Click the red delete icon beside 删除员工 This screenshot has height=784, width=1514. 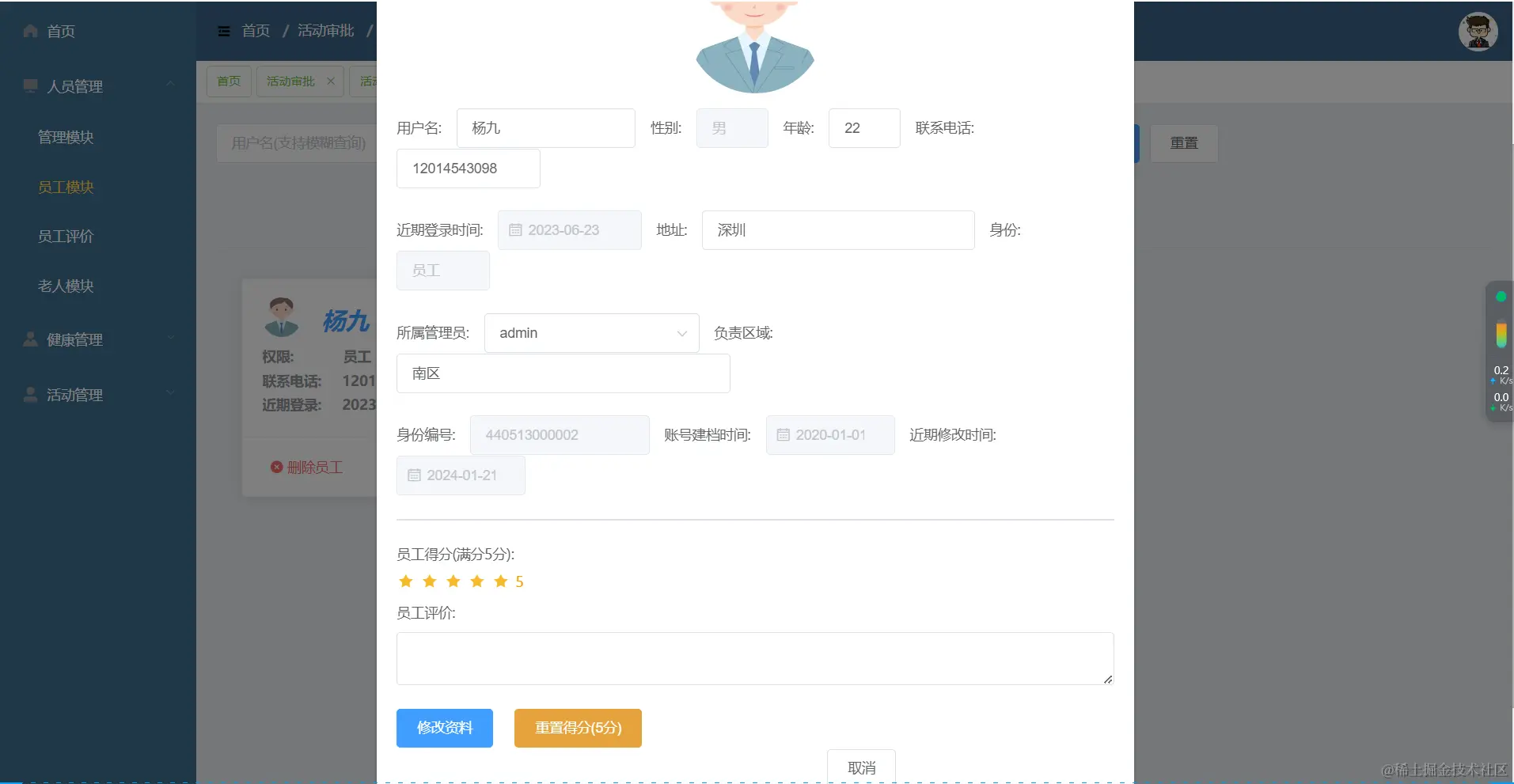pos(276,467)
